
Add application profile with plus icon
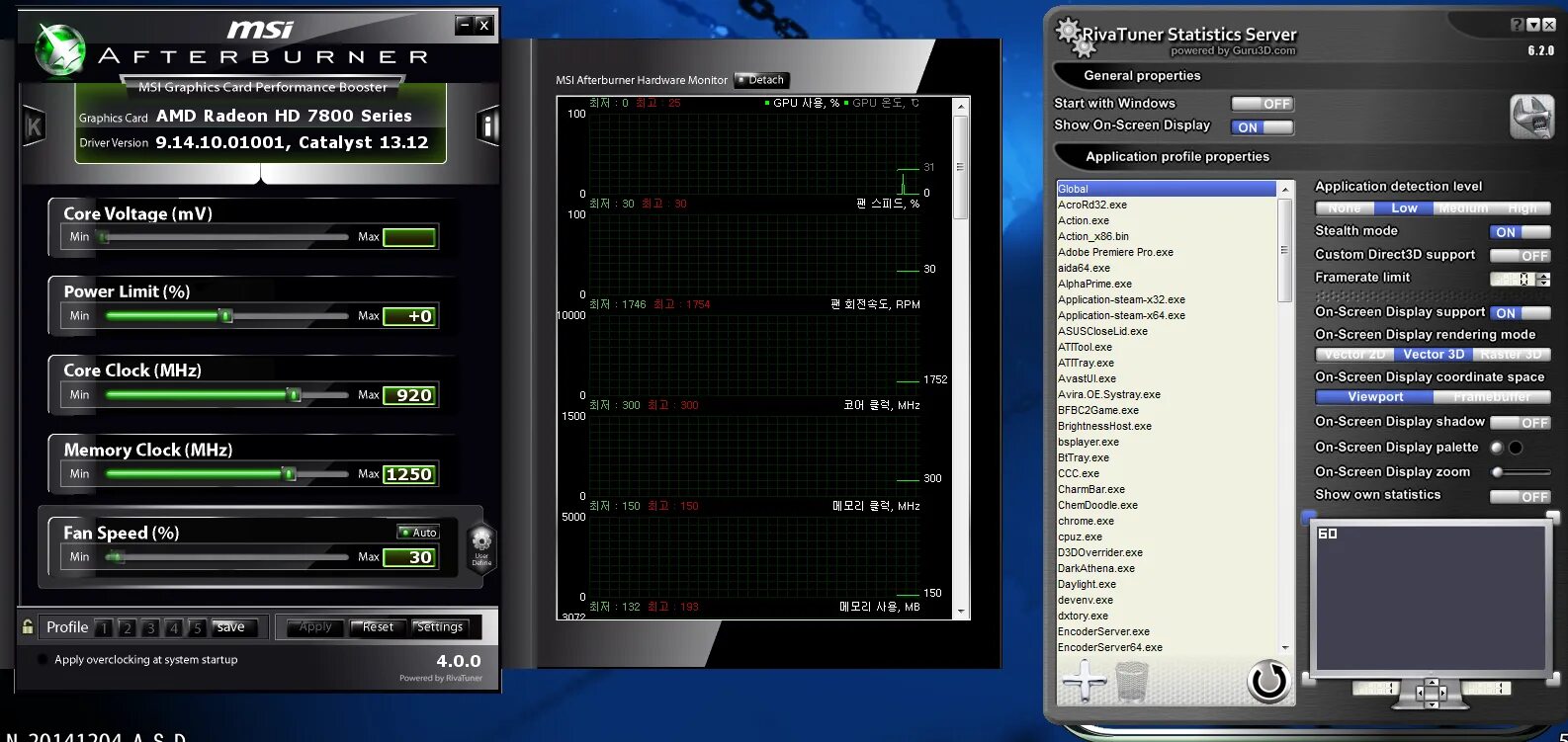[1085, 681]
